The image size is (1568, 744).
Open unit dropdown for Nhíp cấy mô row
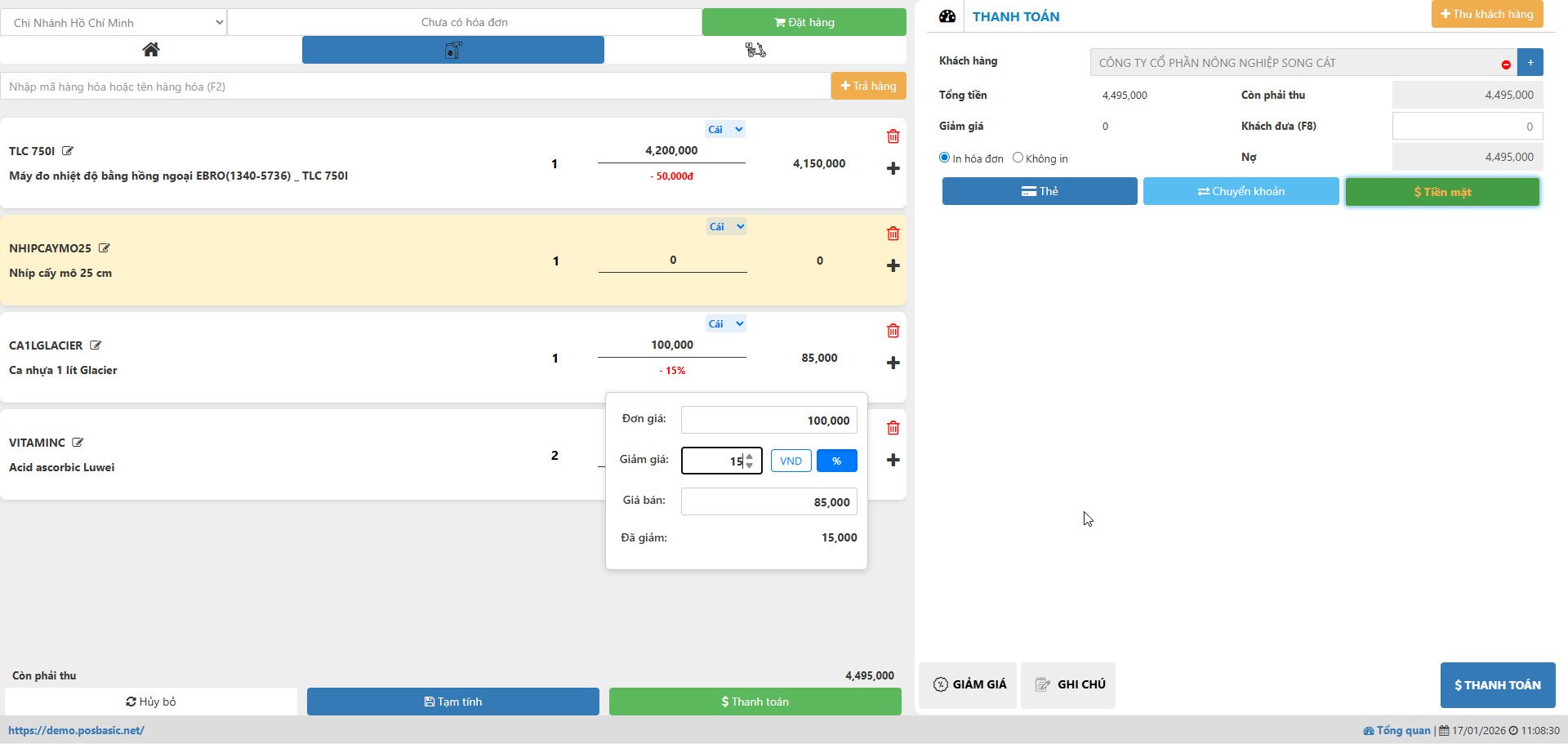pos(726,226)
